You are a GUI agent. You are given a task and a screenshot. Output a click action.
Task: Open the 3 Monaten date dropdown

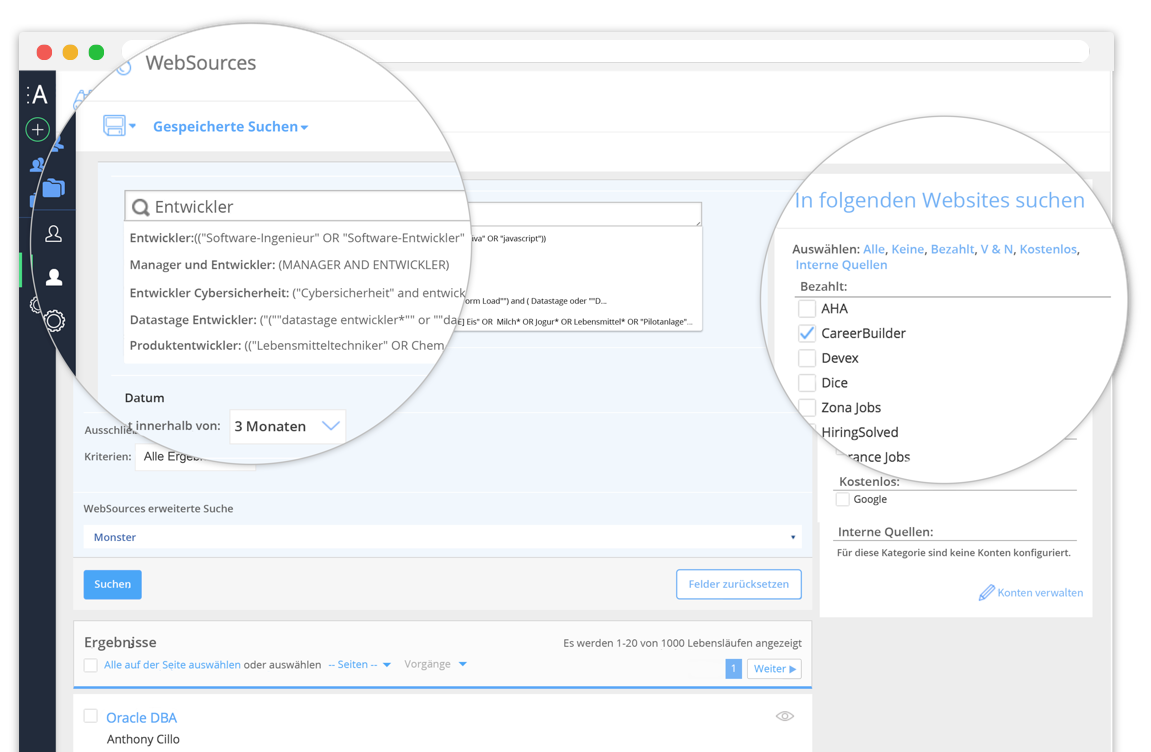(287, 427)
